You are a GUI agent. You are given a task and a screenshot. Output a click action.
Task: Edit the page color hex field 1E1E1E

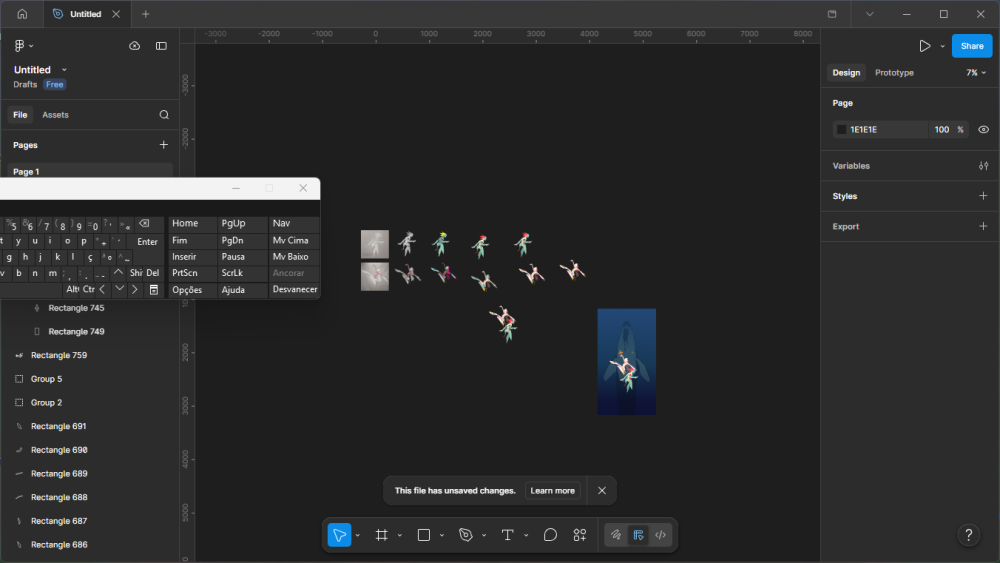(886, 129)
